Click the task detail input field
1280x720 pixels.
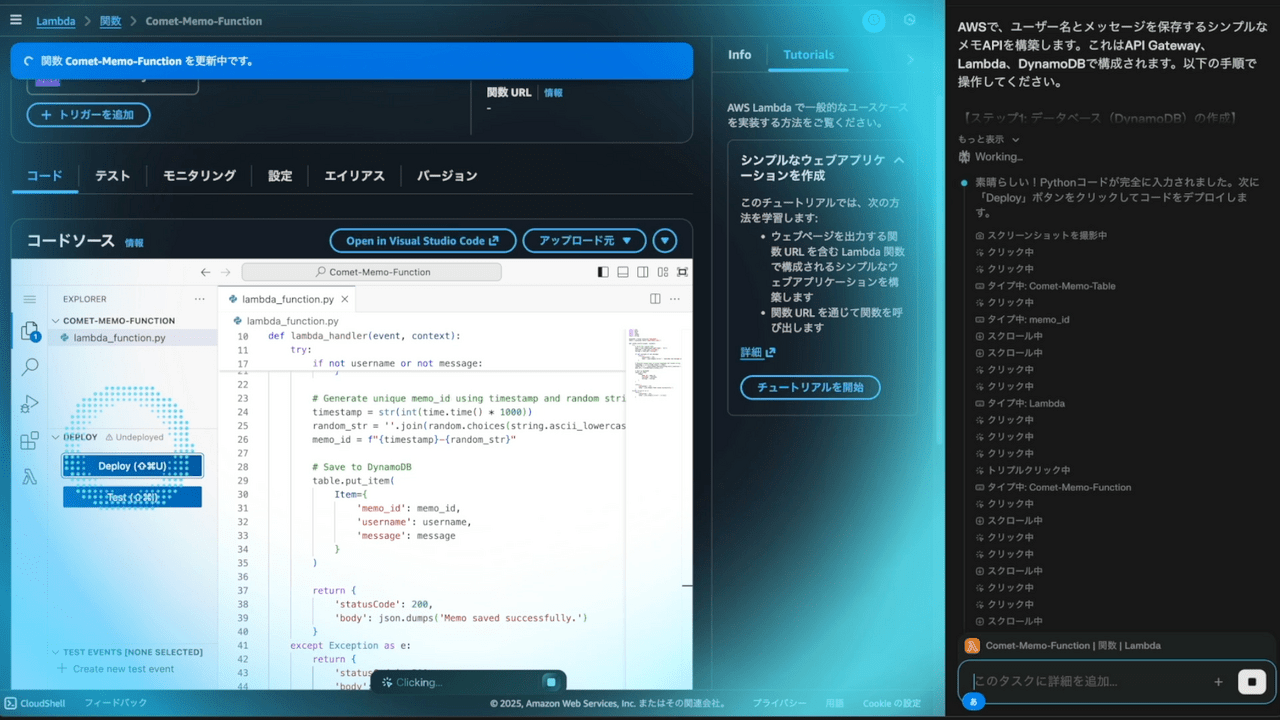1085,681
